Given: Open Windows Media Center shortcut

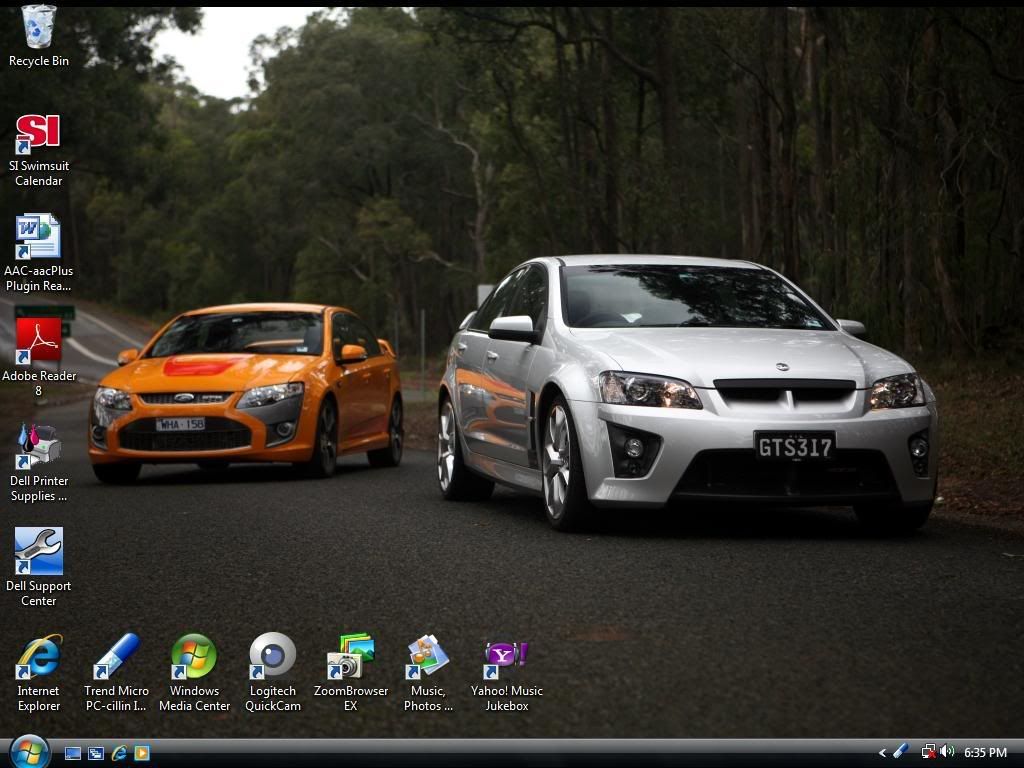Looking at the screenshot, I should [194, 657].
